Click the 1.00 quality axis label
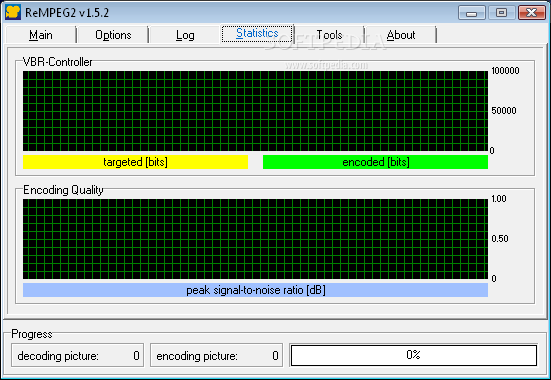Screen dimensions: 551x380 click(499, 199)
